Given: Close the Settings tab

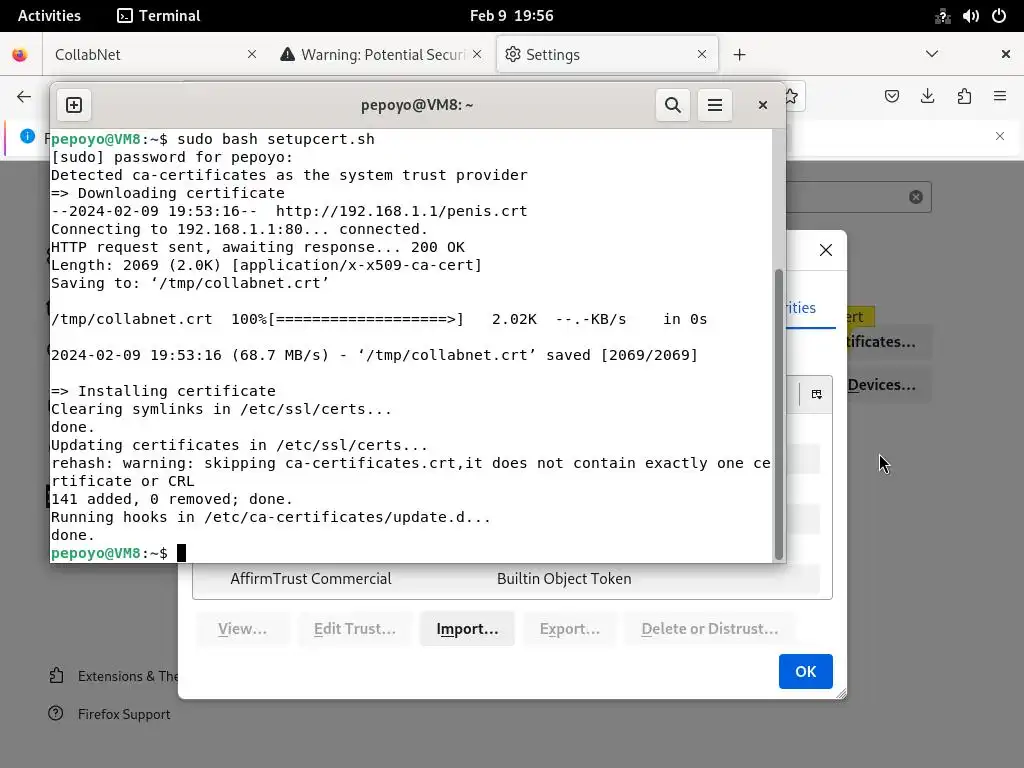Looking at the screenshot, I should (x=702, y=55).
